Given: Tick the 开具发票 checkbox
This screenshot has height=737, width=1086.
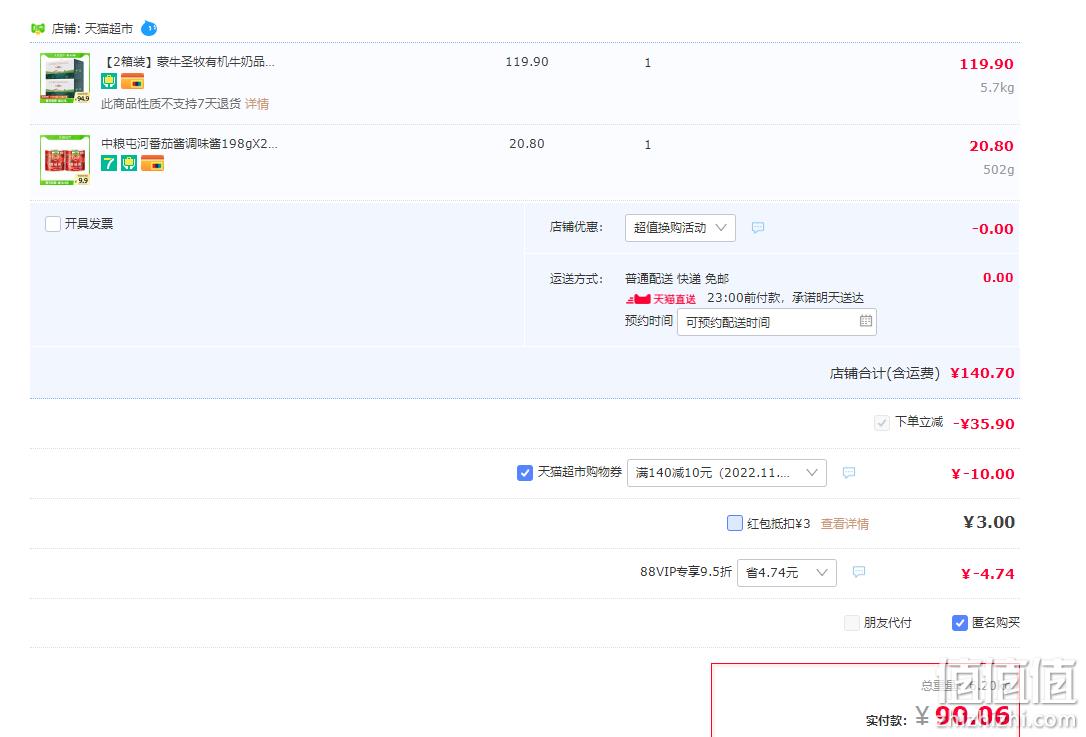Looking at the screenshot, I should pyautogui.click(x=53, y=224).
